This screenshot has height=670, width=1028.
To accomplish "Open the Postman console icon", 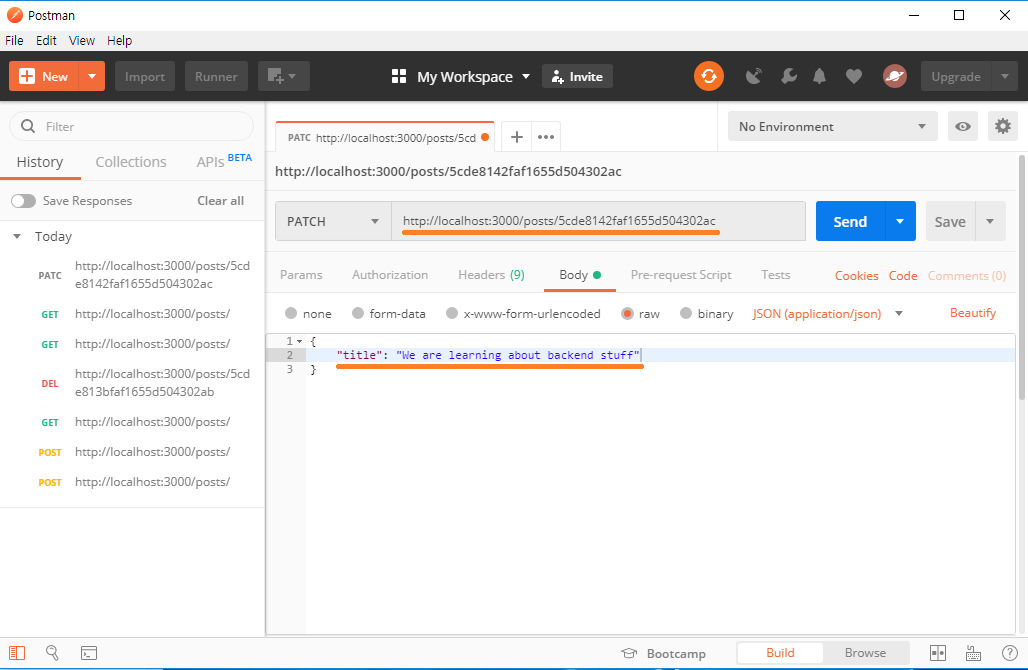I will pos(89,653).
